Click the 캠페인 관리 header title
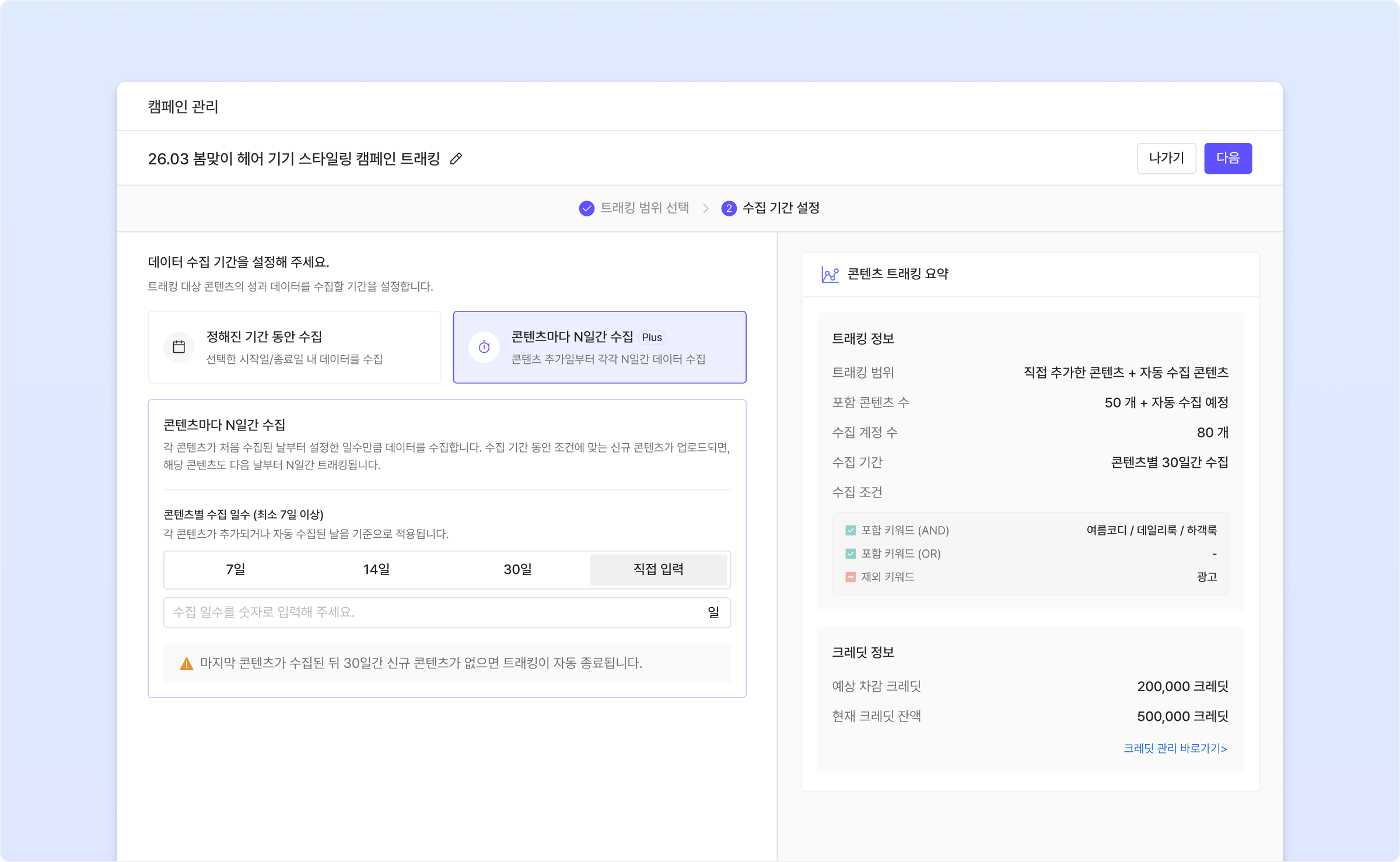 click(x=183, y=107)
